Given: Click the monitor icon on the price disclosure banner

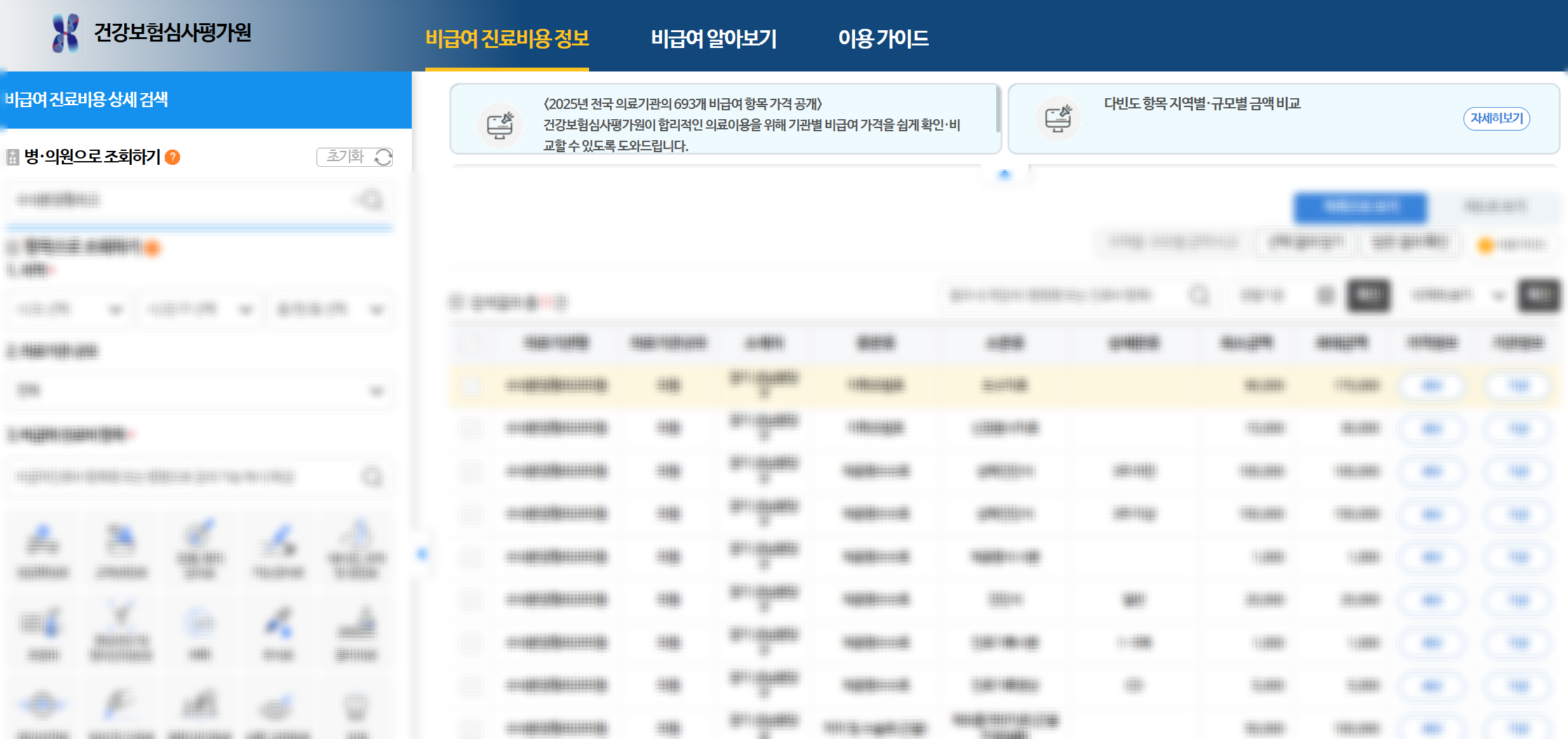Looking at the screenshot, I should [x=500, y=125].
